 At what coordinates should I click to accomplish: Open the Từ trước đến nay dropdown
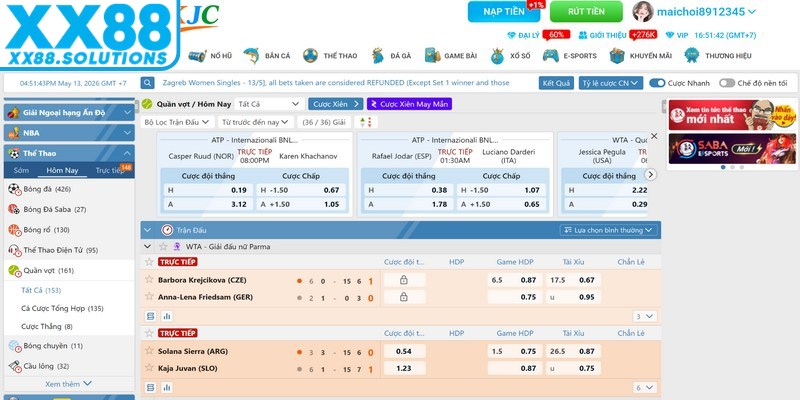tap(256, 122)
